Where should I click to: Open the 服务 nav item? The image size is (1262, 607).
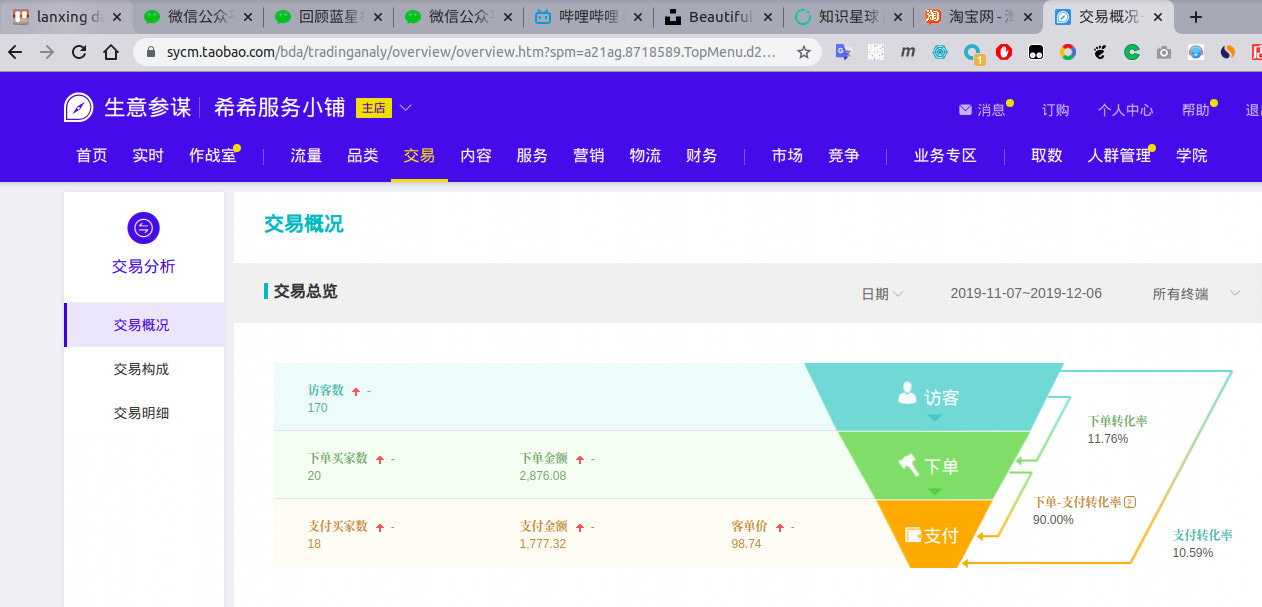point(532,155)
